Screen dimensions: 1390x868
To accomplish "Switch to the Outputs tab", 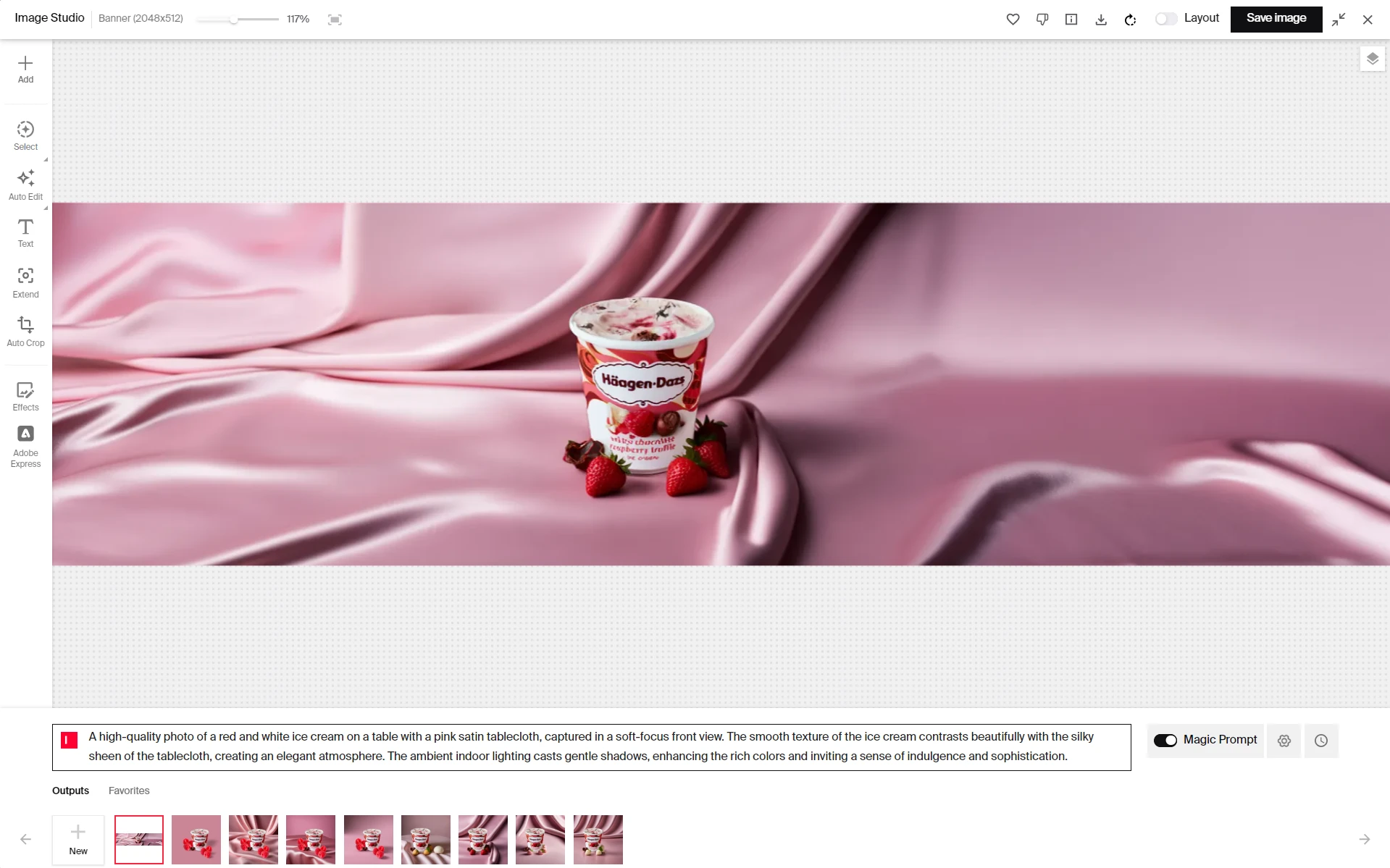I will coord(70,791).
